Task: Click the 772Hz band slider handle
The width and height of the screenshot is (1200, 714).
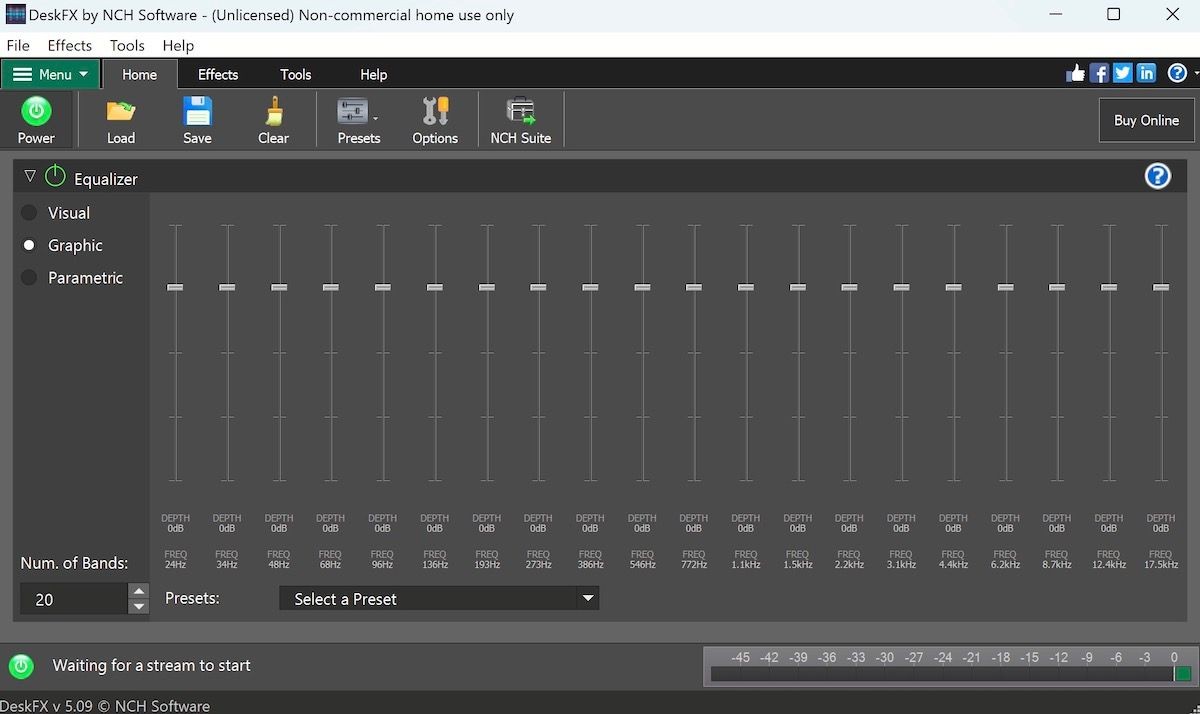Action: [694, 287]
